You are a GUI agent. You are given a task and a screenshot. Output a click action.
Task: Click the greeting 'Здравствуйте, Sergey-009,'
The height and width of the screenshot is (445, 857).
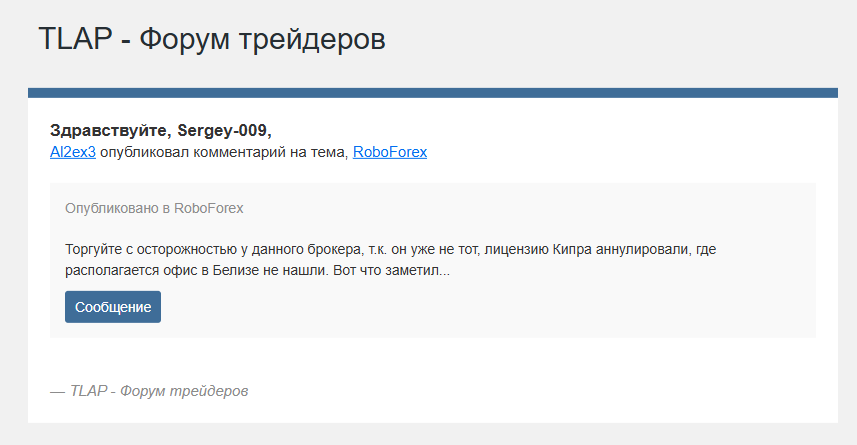[x=161, y=130]
